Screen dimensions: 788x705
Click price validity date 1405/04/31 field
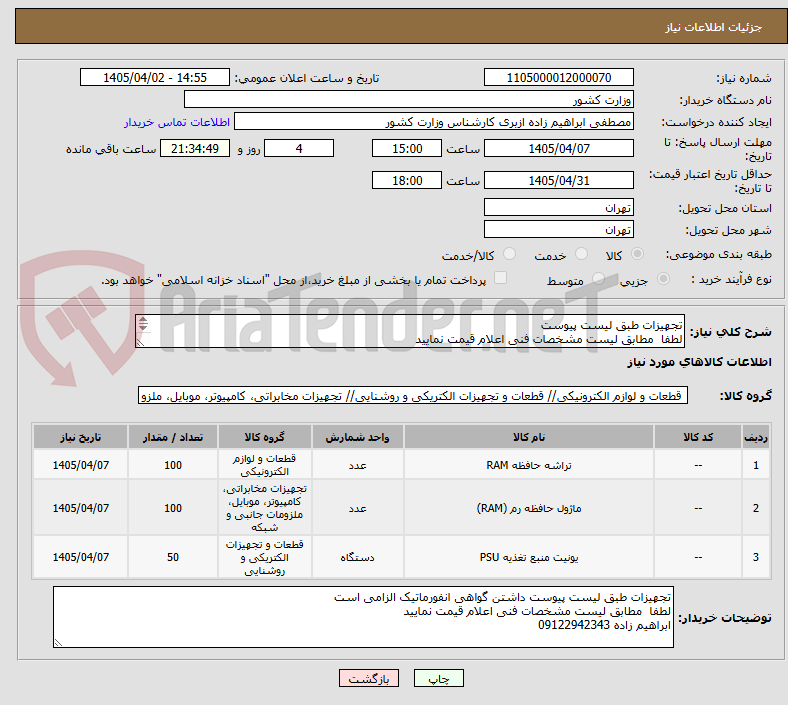pos(558,180)
